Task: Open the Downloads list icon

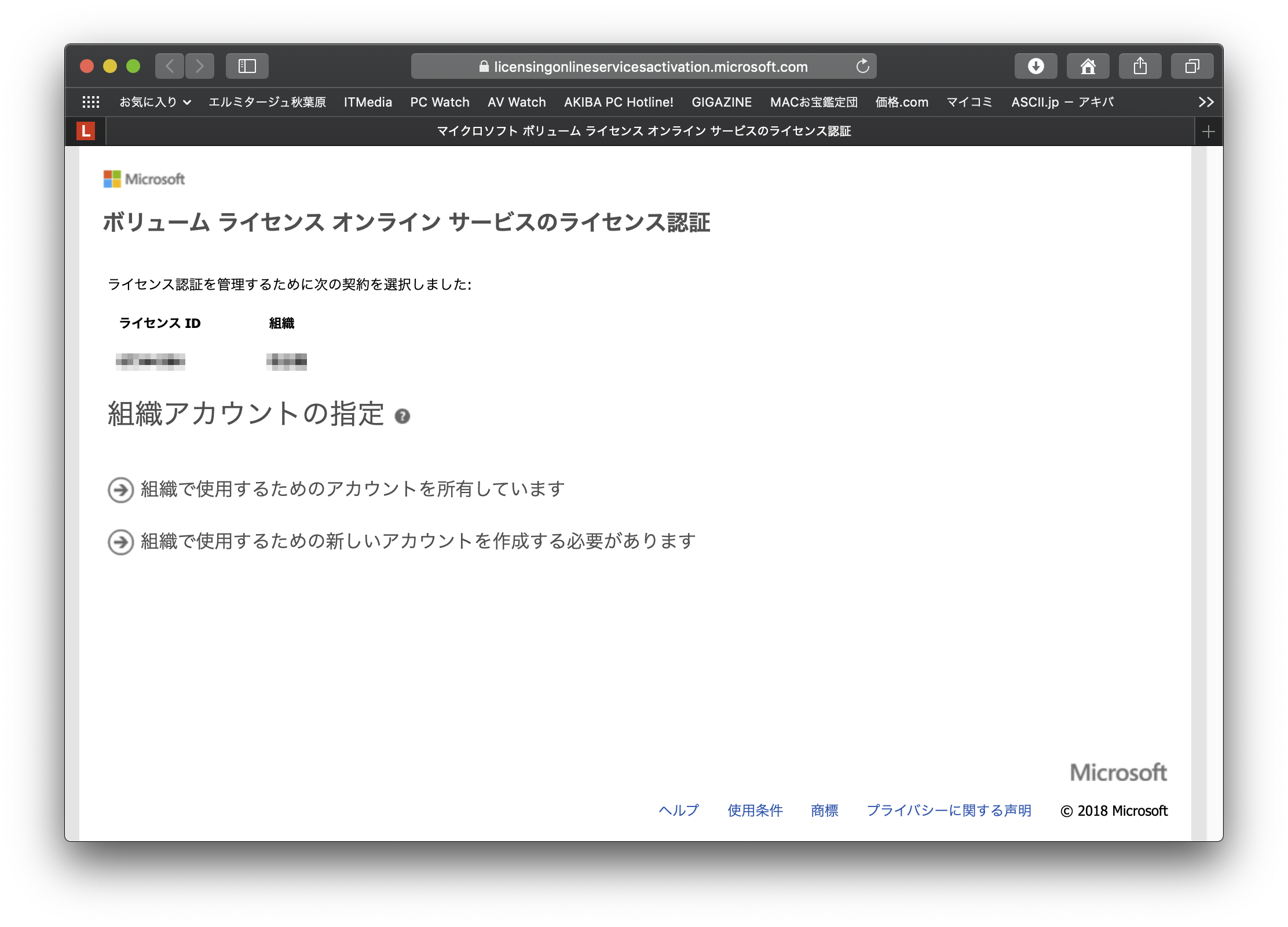Action: tap(1035, 66)
